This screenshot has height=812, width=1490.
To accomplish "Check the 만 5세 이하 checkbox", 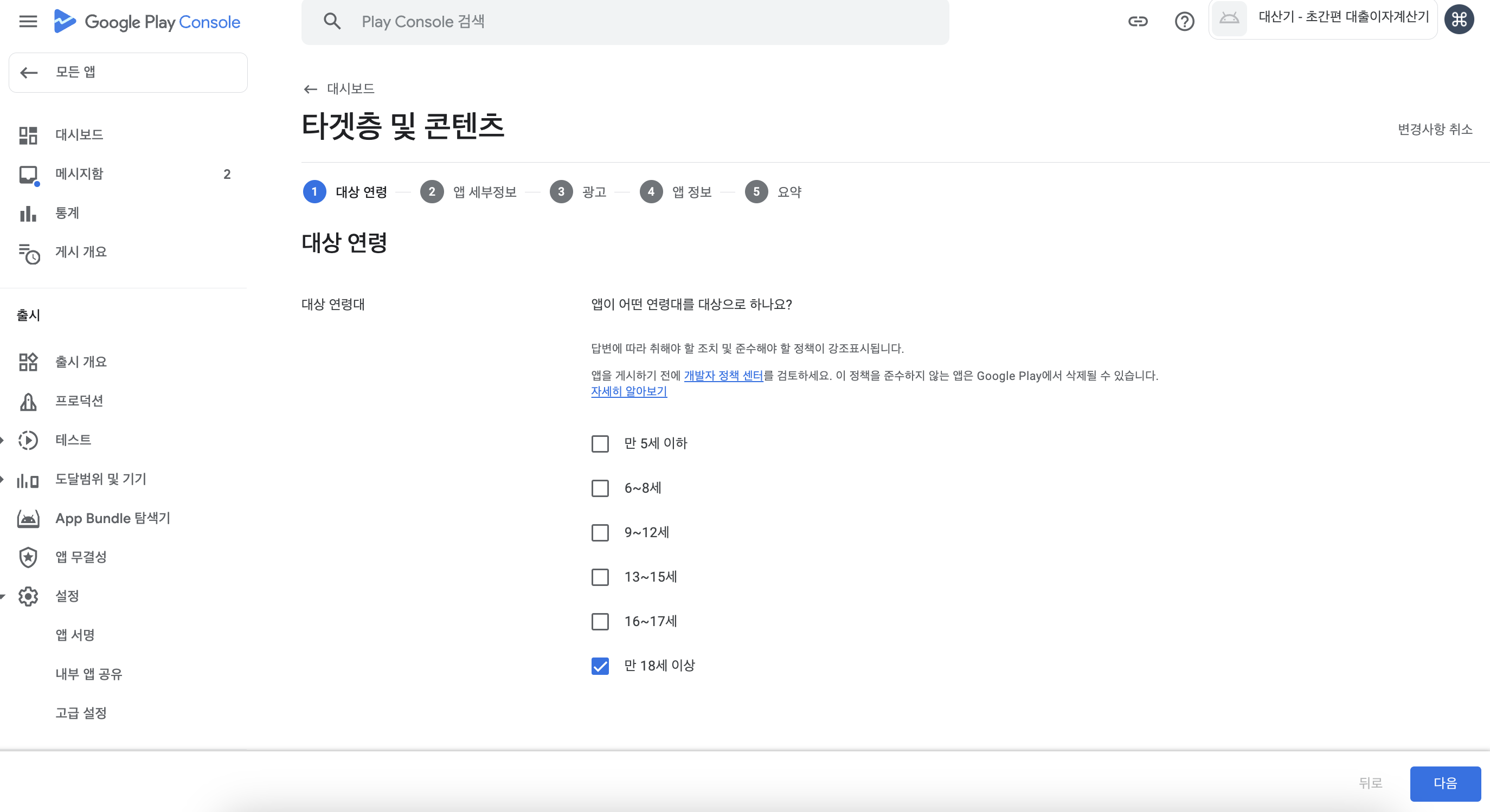I will click(600, 444).
